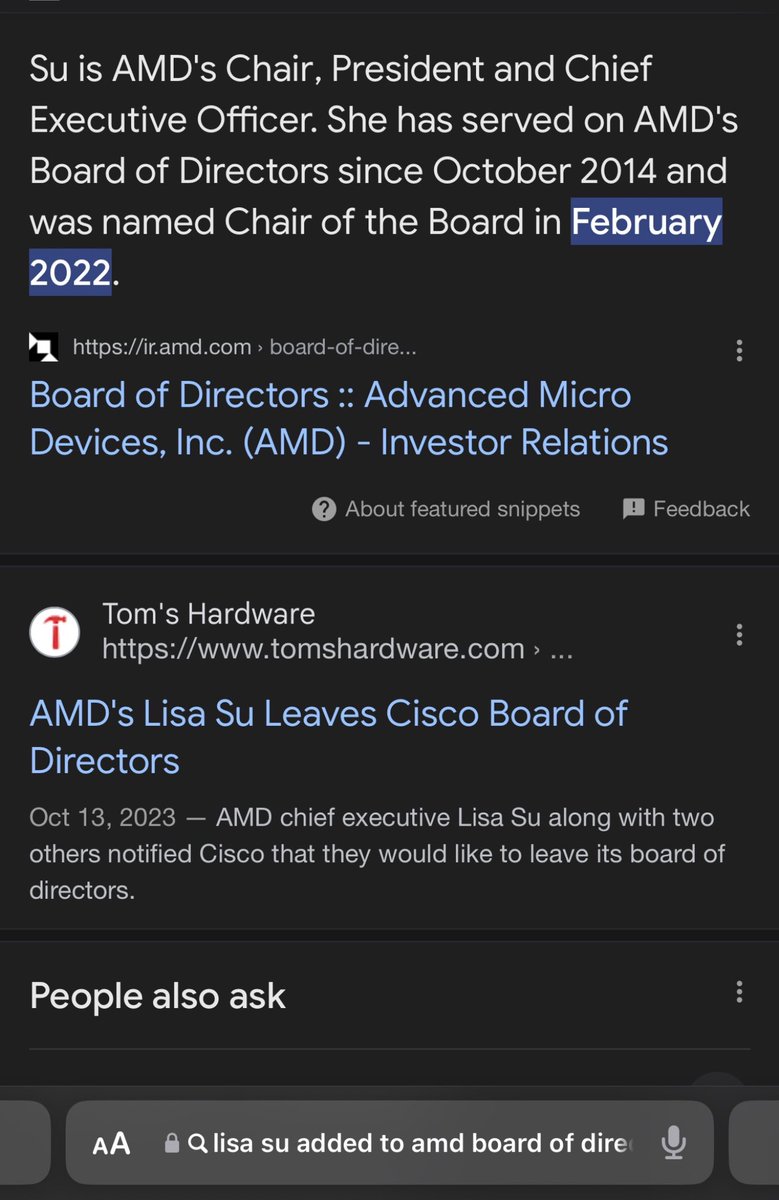Click the Feedback speech bubble icon

coord(633,509)
